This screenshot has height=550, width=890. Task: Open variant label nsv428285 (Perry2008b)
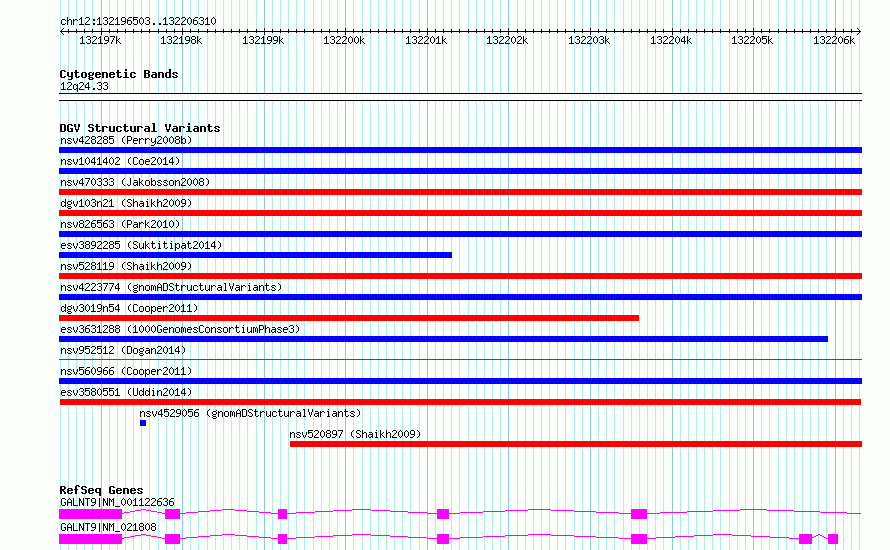click(126, 140)
